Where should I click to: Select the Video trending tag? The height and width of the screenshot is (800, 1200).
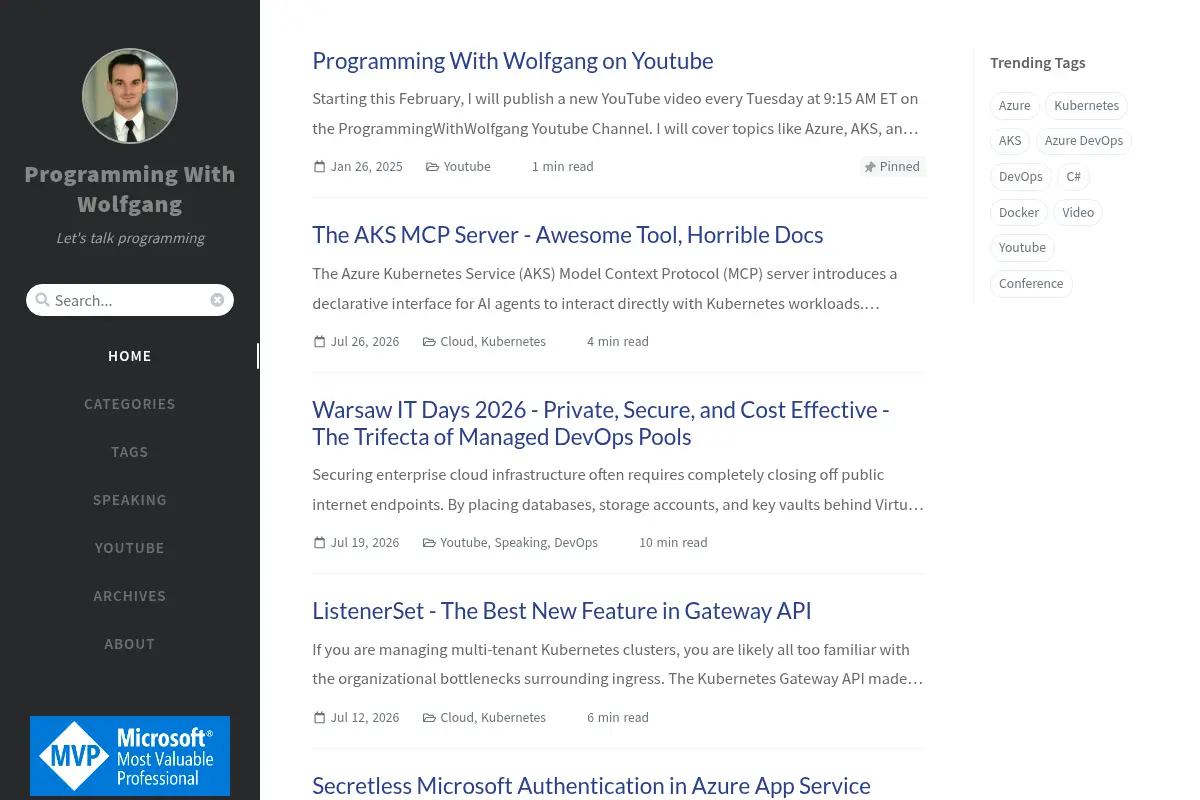click(1078, 213)
